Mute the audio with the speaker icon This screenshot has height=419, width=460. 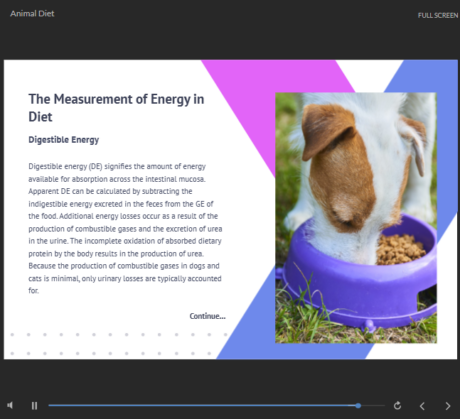click(10, 405)
